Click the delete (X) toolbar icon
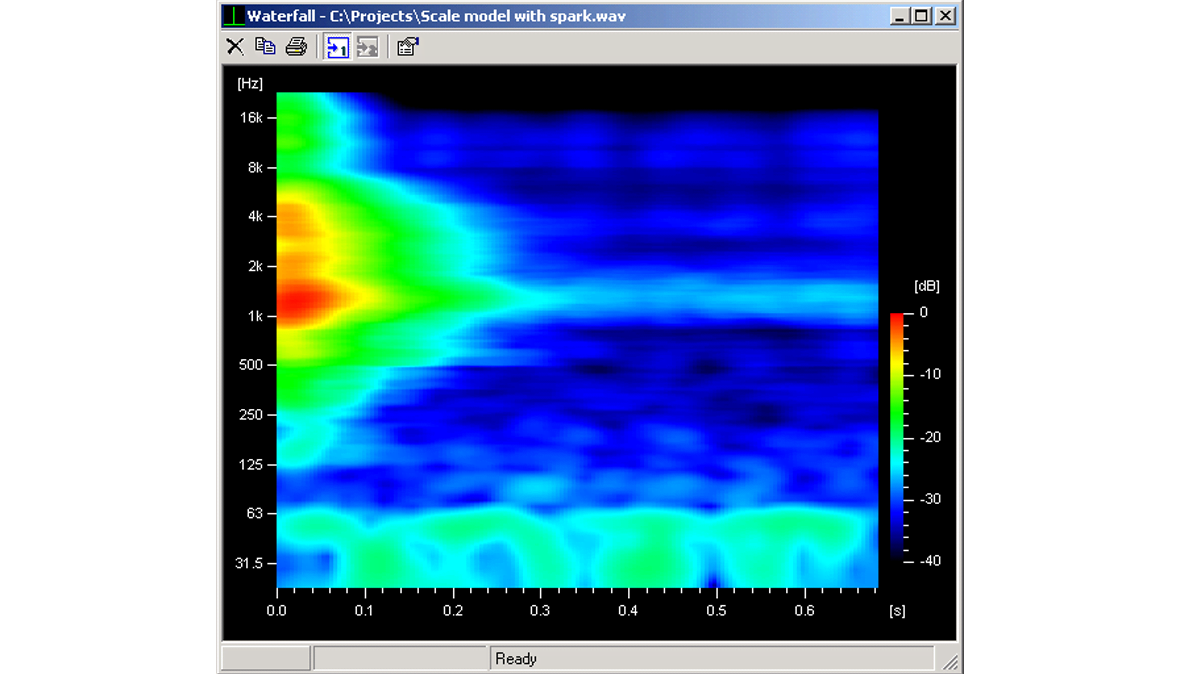 [235, 46]
